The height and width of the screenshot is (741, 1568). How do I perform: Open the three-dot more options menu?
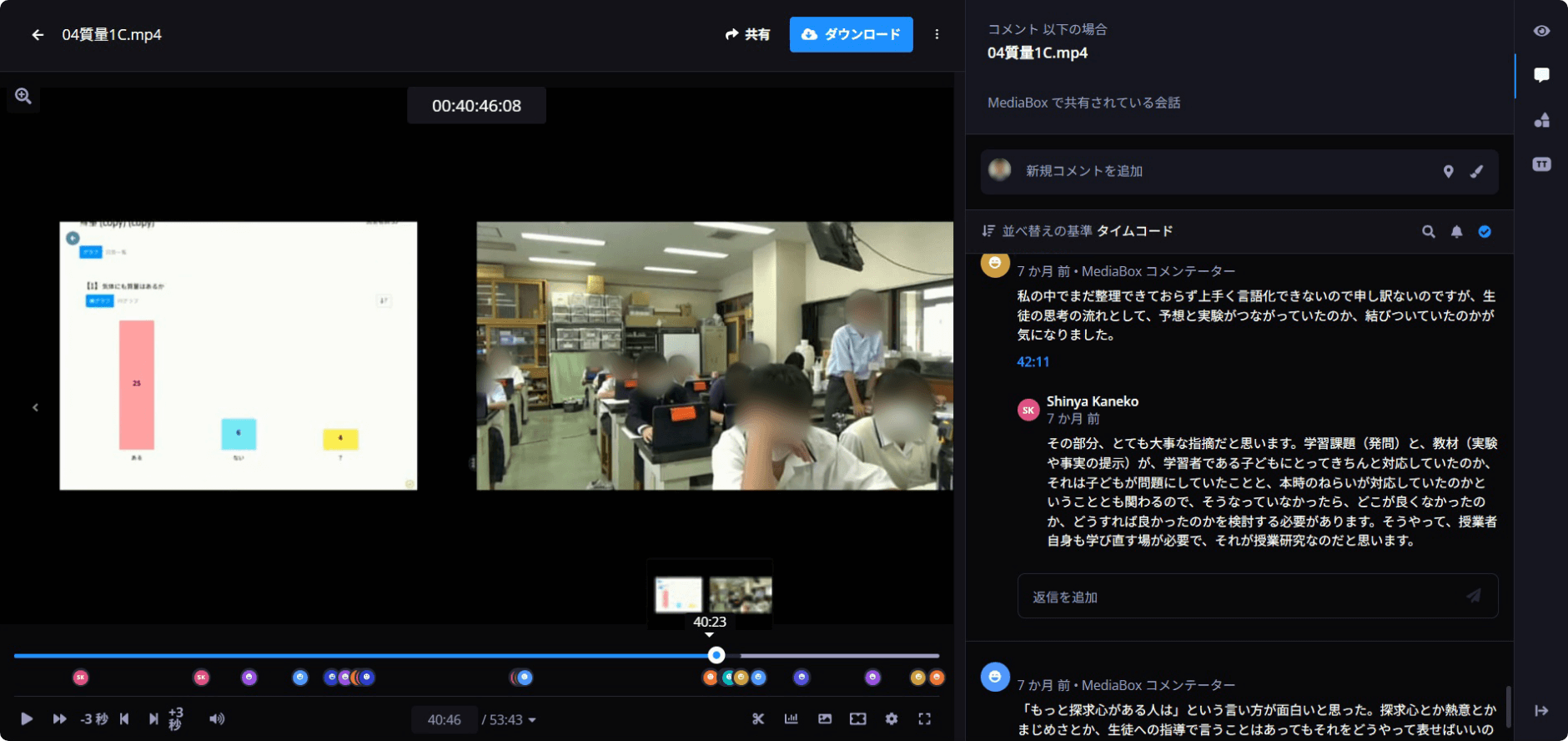(x=937, y=34)
